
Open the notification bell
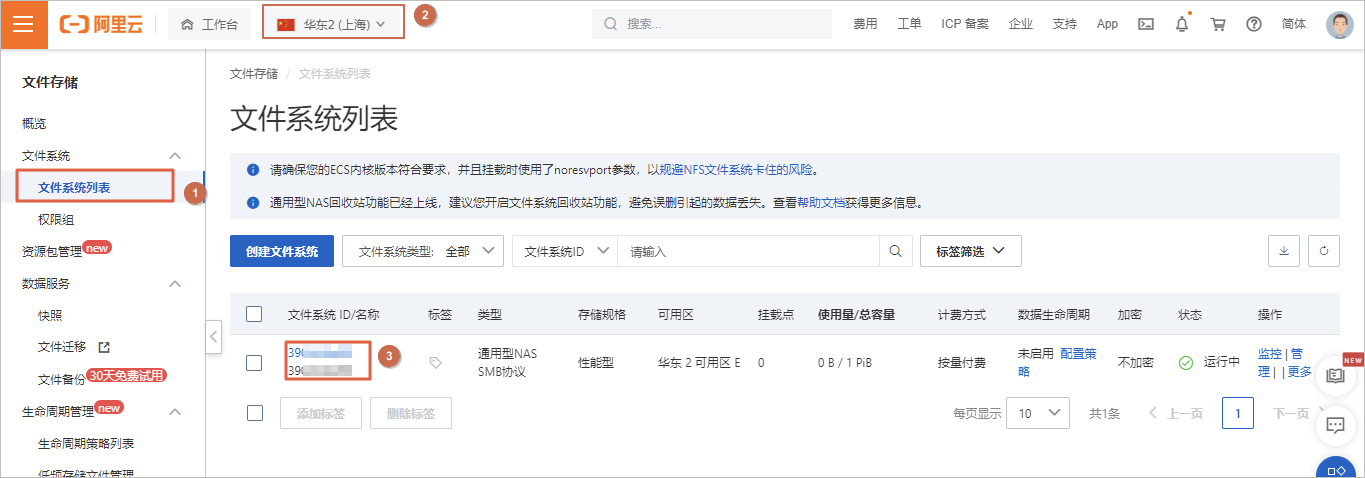coord(1182,25)
